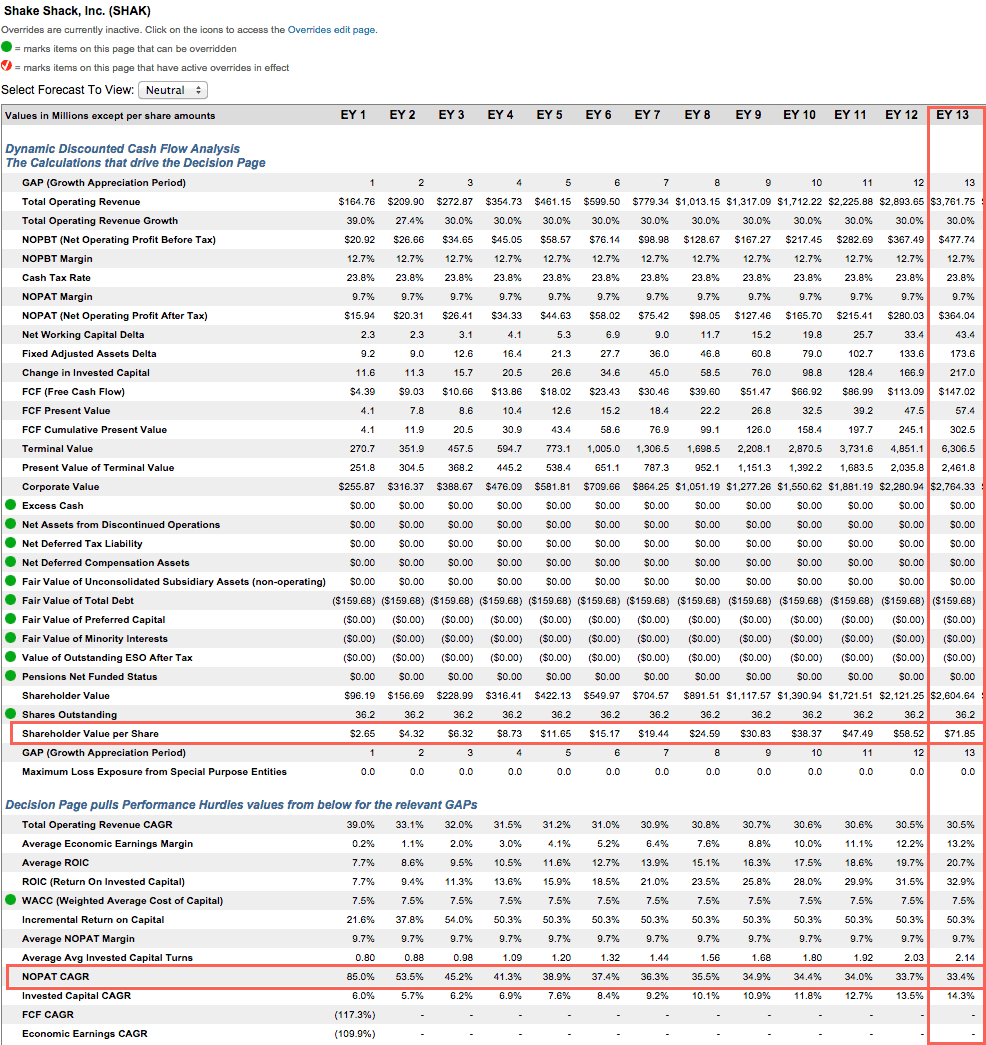Click the green legend dot for overridable items
The width and height of the screenshot is (986, 1045).
pyautogui.click(x=7, y=47)
